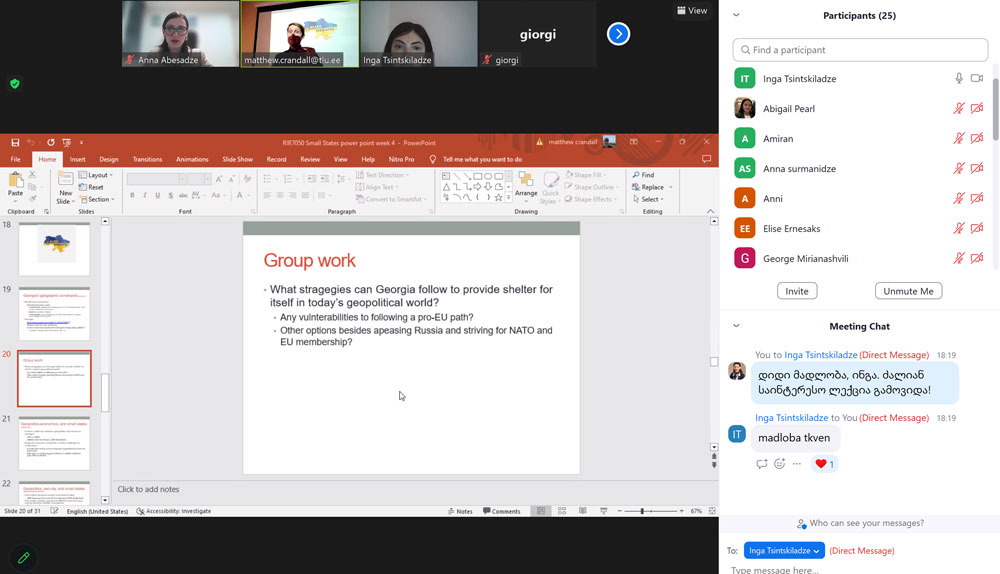Switch to the Slide Show ribbon tab
This screenshot has width=1000, height=574.
(237, 159)
